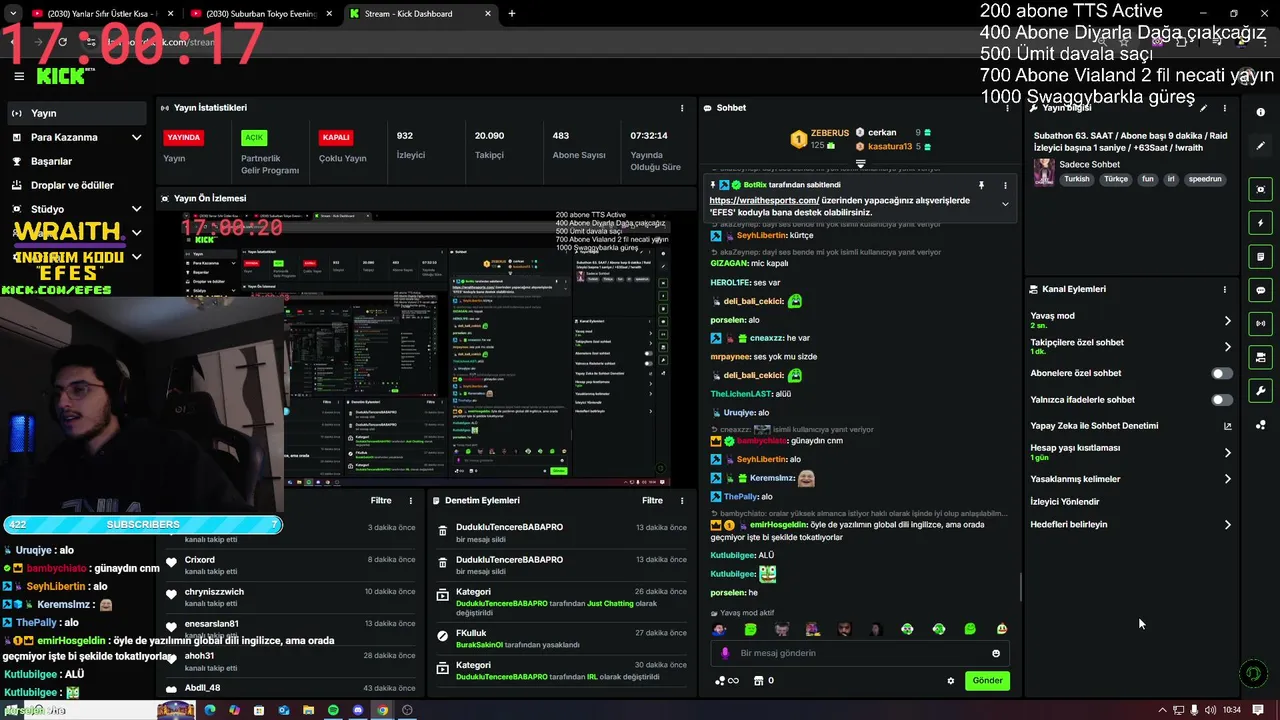Open Yavaş mod settings

pos(1131,320)
